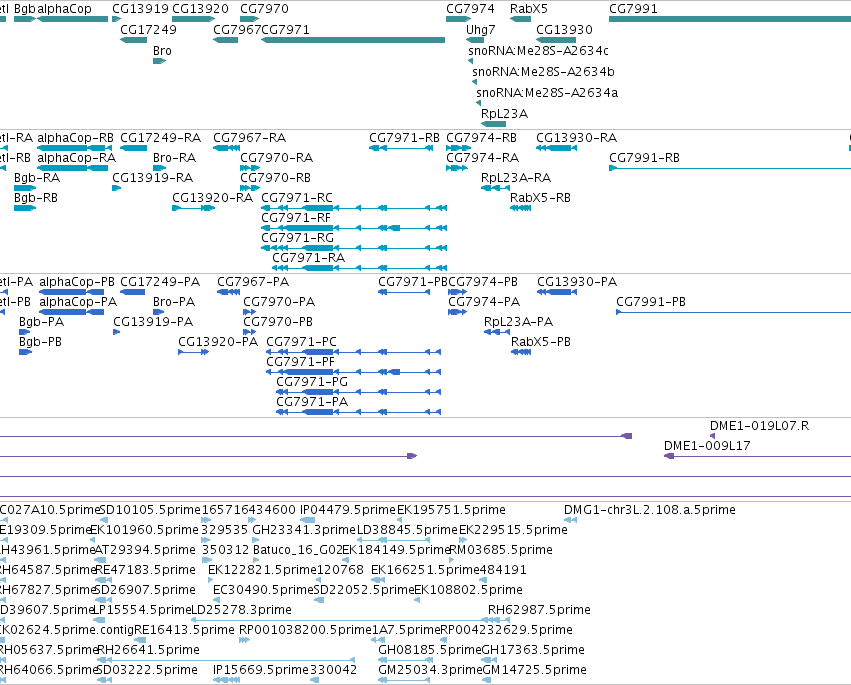Select the RpL23A-PA protein label
The height and width of the screenshot is (685, 851).
pos(518,322)
